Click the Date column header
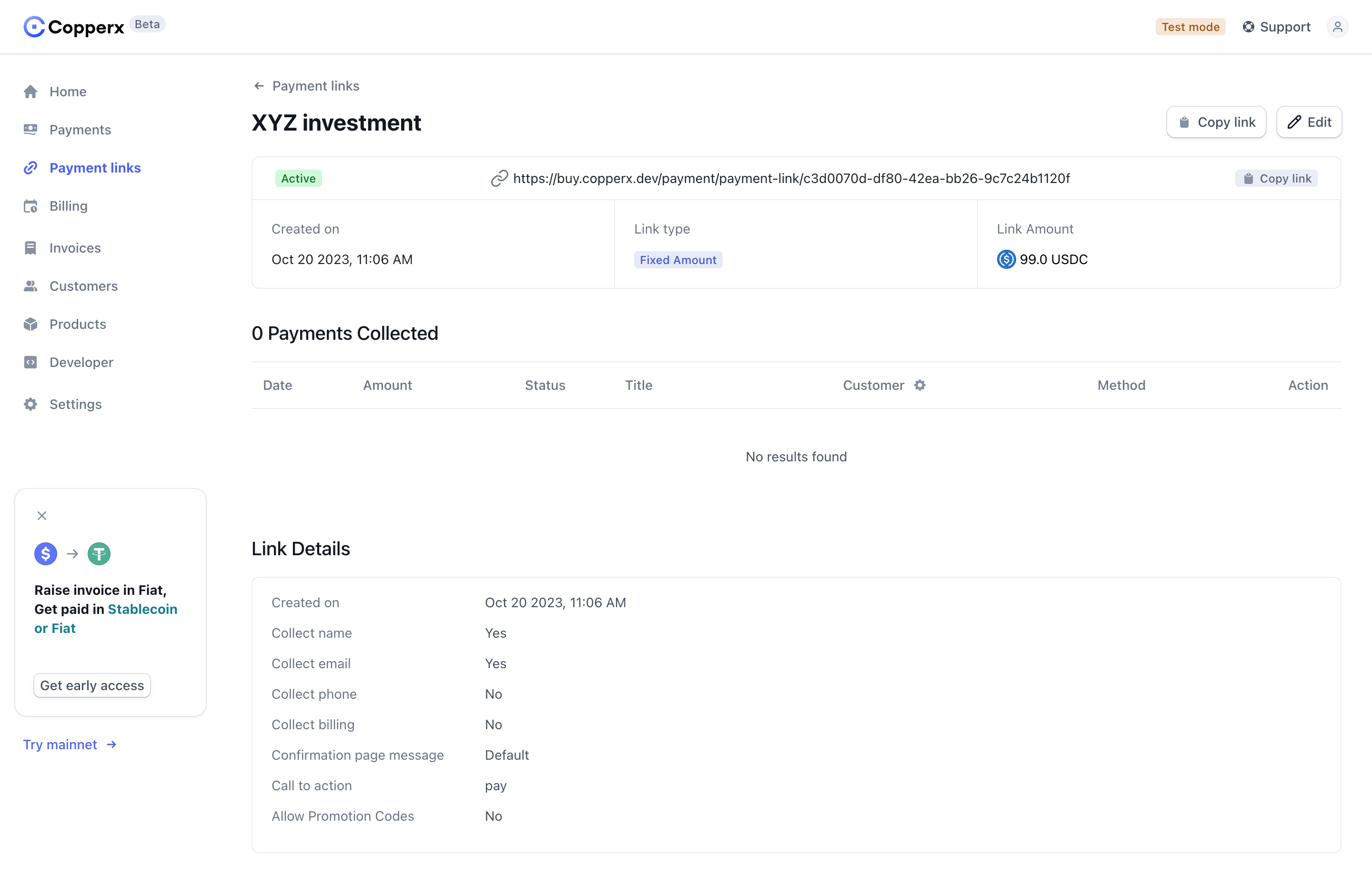 (277, 385)
